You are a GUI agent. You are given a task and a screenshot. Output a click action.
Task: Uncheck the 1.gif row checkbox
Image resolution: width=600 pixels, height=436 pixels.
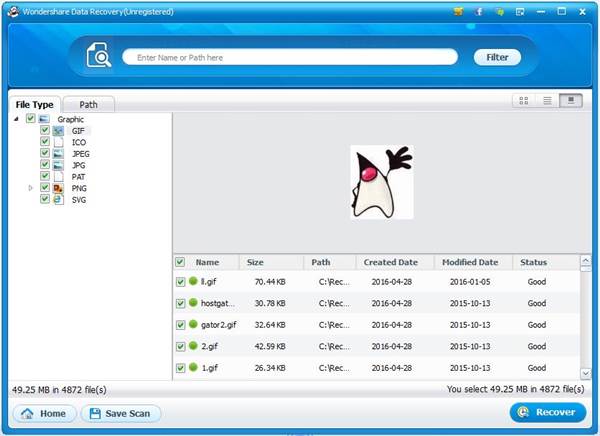pyautogui.click(x=180, y=368)
